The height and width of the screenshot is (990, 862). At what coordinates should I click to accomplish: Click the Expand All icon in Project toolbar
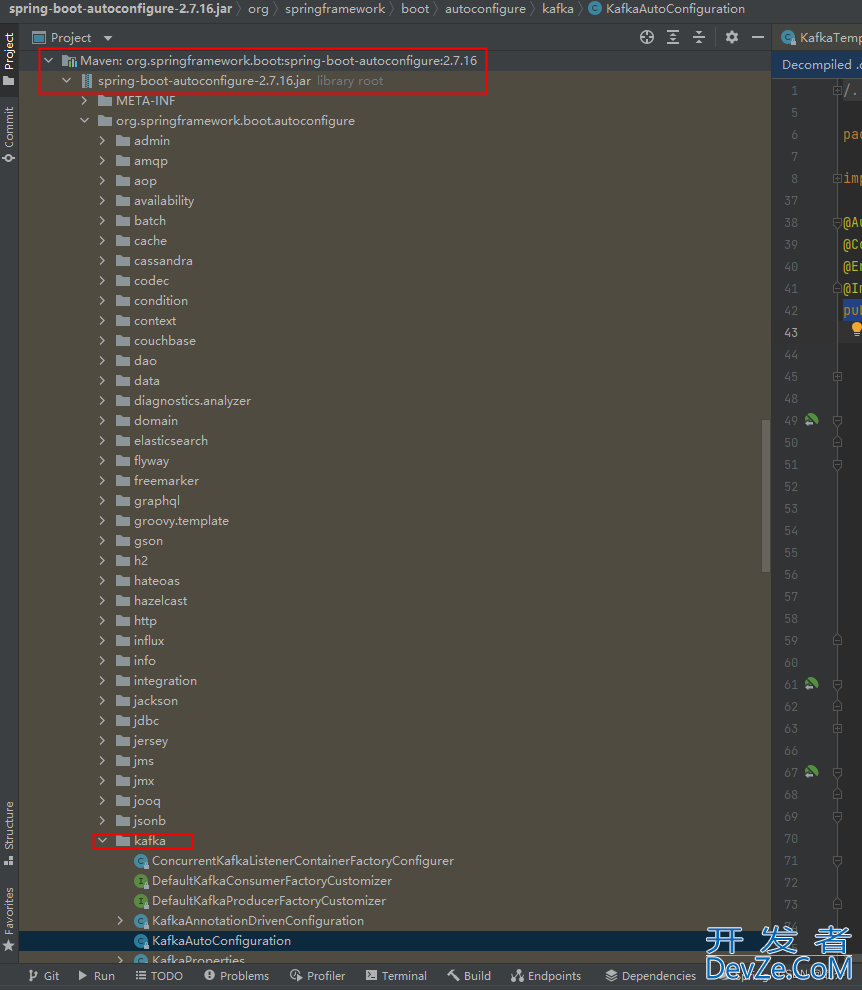point(673,37)
